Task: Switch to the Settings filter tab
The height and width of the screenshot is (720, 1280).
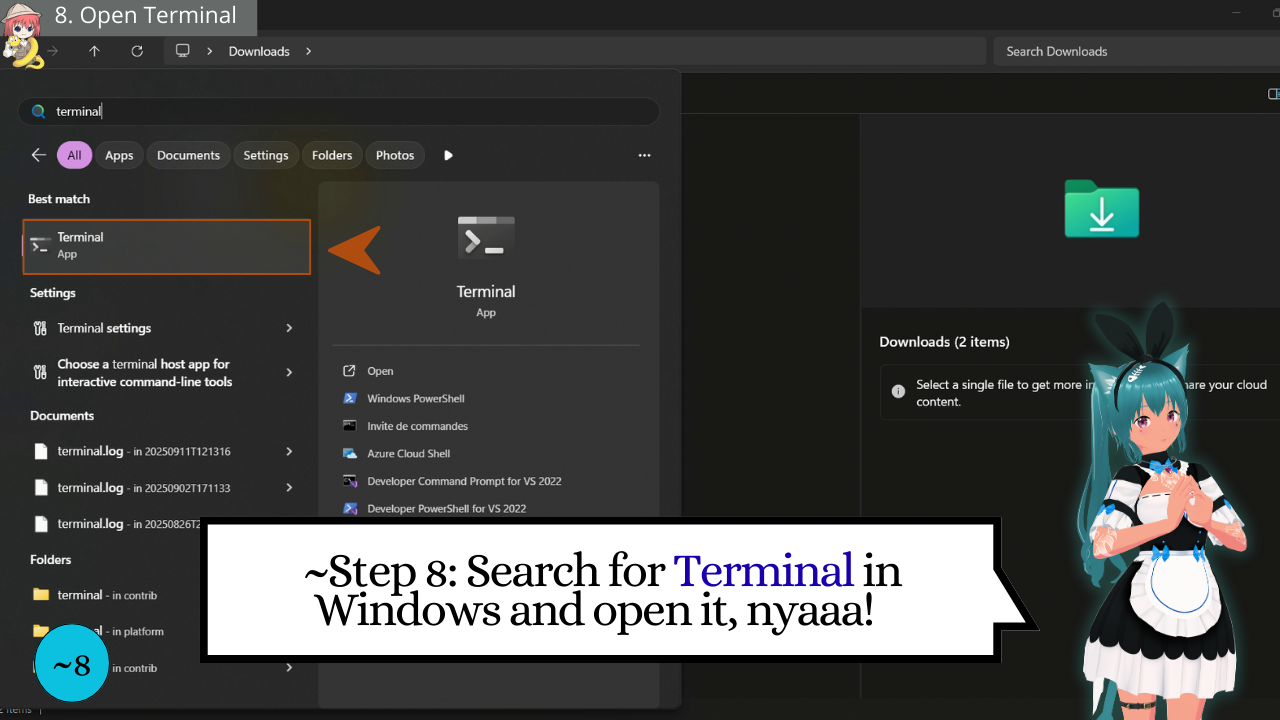Action: click(x=266, y=155)
